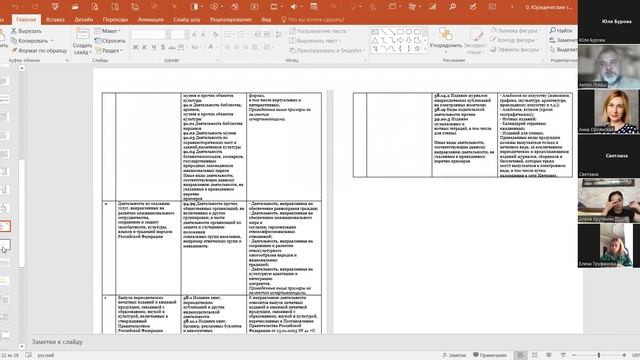Select the oval shape in shapes gallery
The image size is (640, 360).
coord(409,31)
